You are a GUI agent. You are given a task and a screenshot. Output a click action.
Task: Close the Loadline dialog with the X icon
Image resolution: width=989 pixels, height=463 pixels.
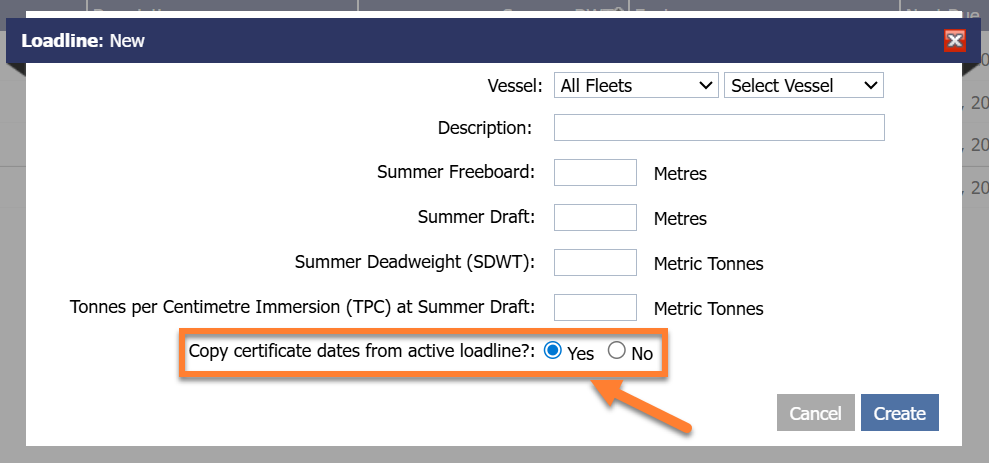954,40
